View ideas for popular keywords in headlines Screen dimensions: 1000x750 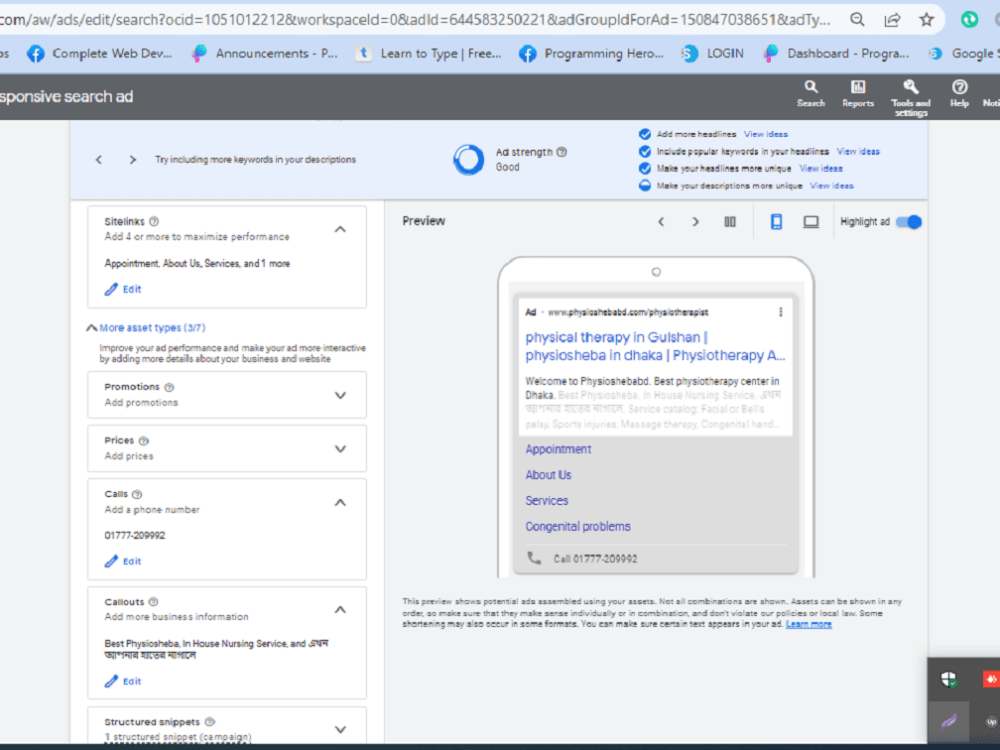point(858,151)
